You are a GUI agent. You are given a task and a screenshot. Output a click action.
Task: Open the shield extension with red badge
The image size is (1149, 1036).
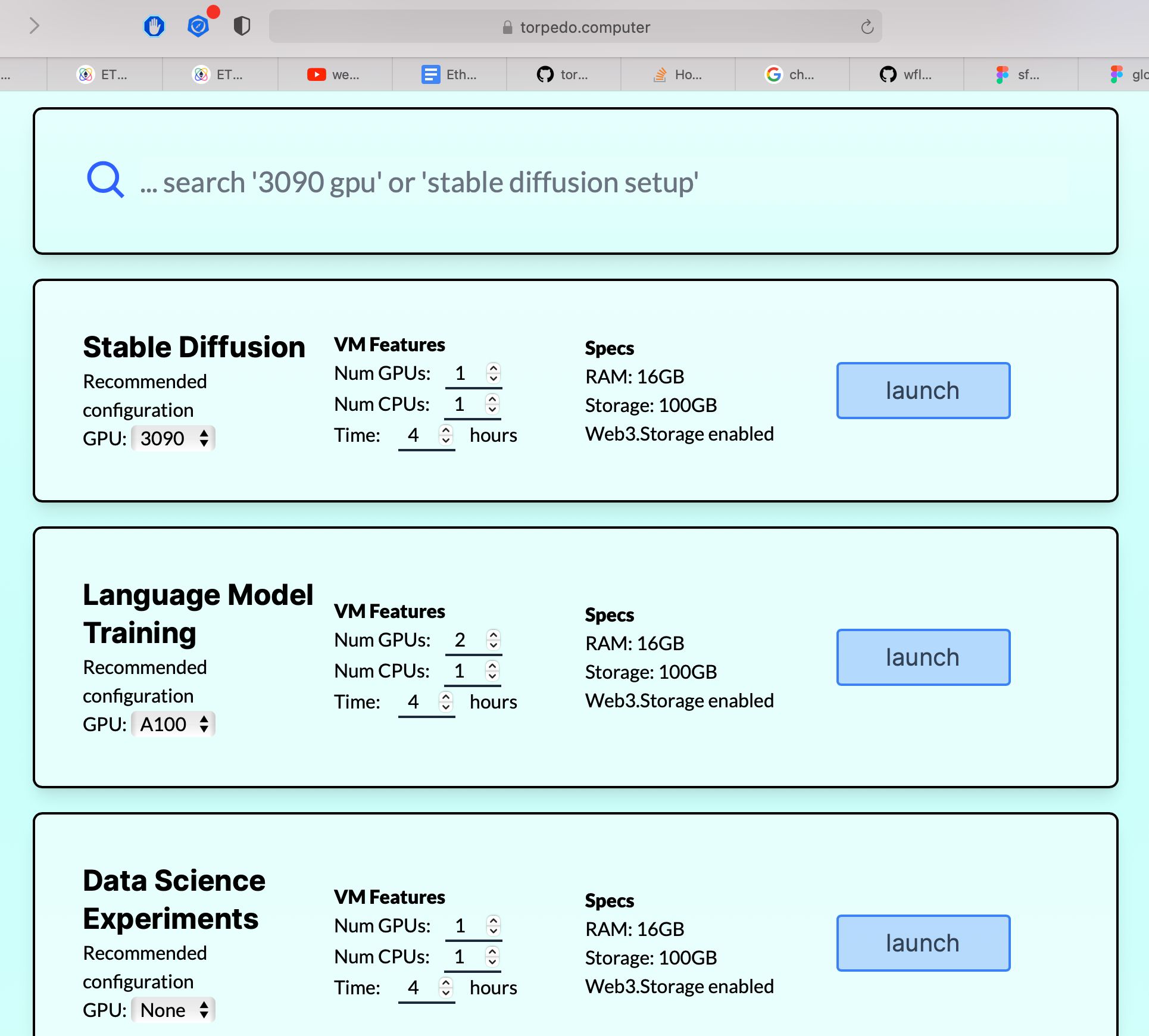199,26
